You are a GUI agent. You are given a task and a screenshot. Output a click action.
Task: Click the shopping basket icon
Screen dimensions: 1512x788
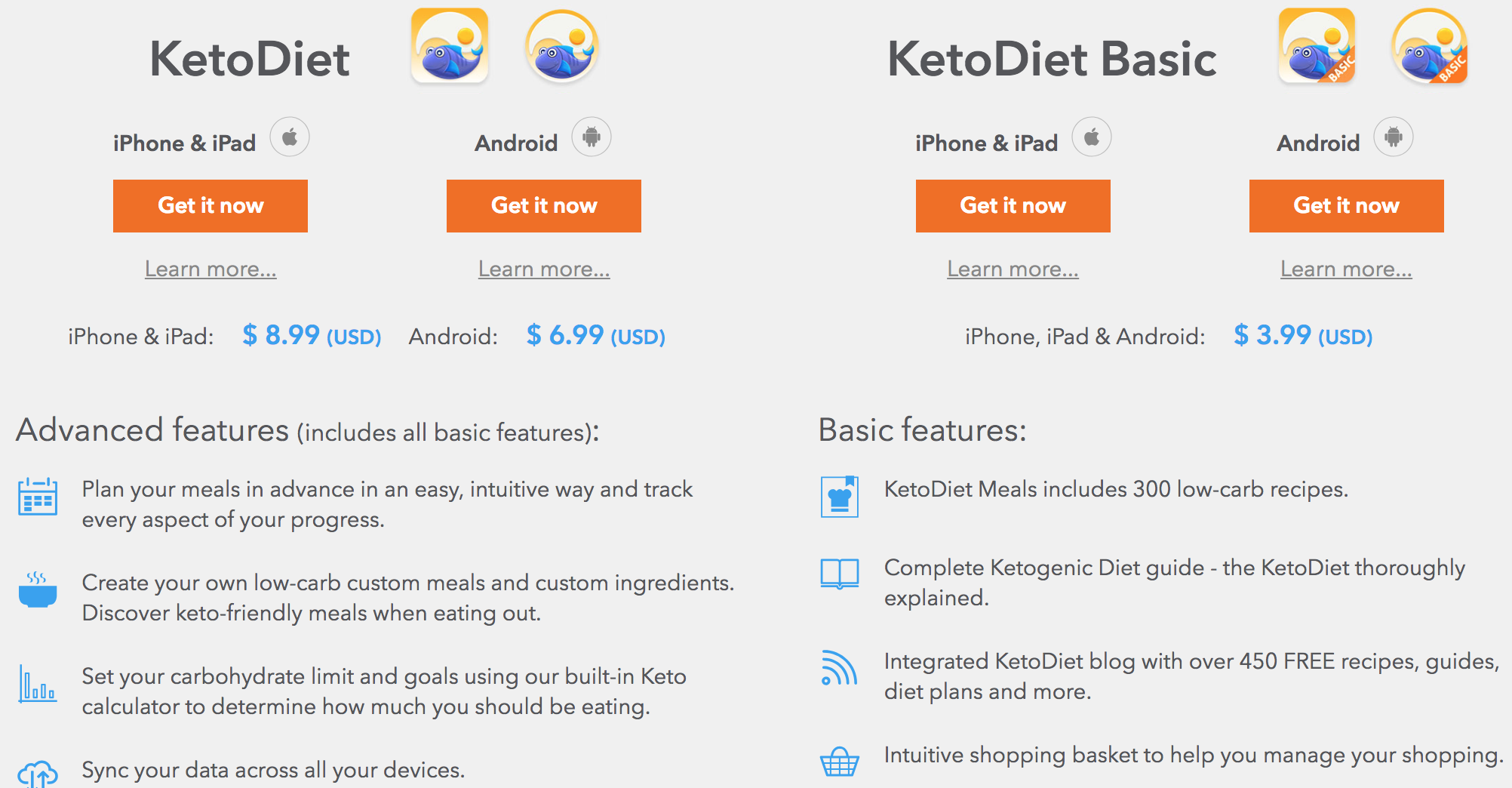coord(840,761)
